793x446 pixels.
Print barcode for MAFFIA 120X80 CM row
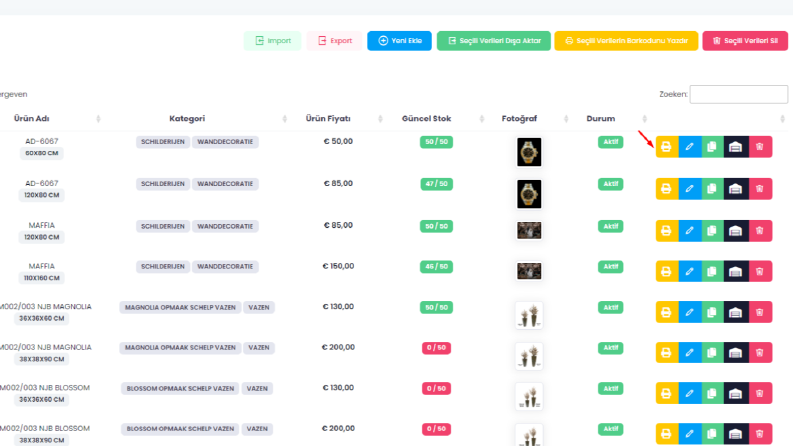[667, 231]
